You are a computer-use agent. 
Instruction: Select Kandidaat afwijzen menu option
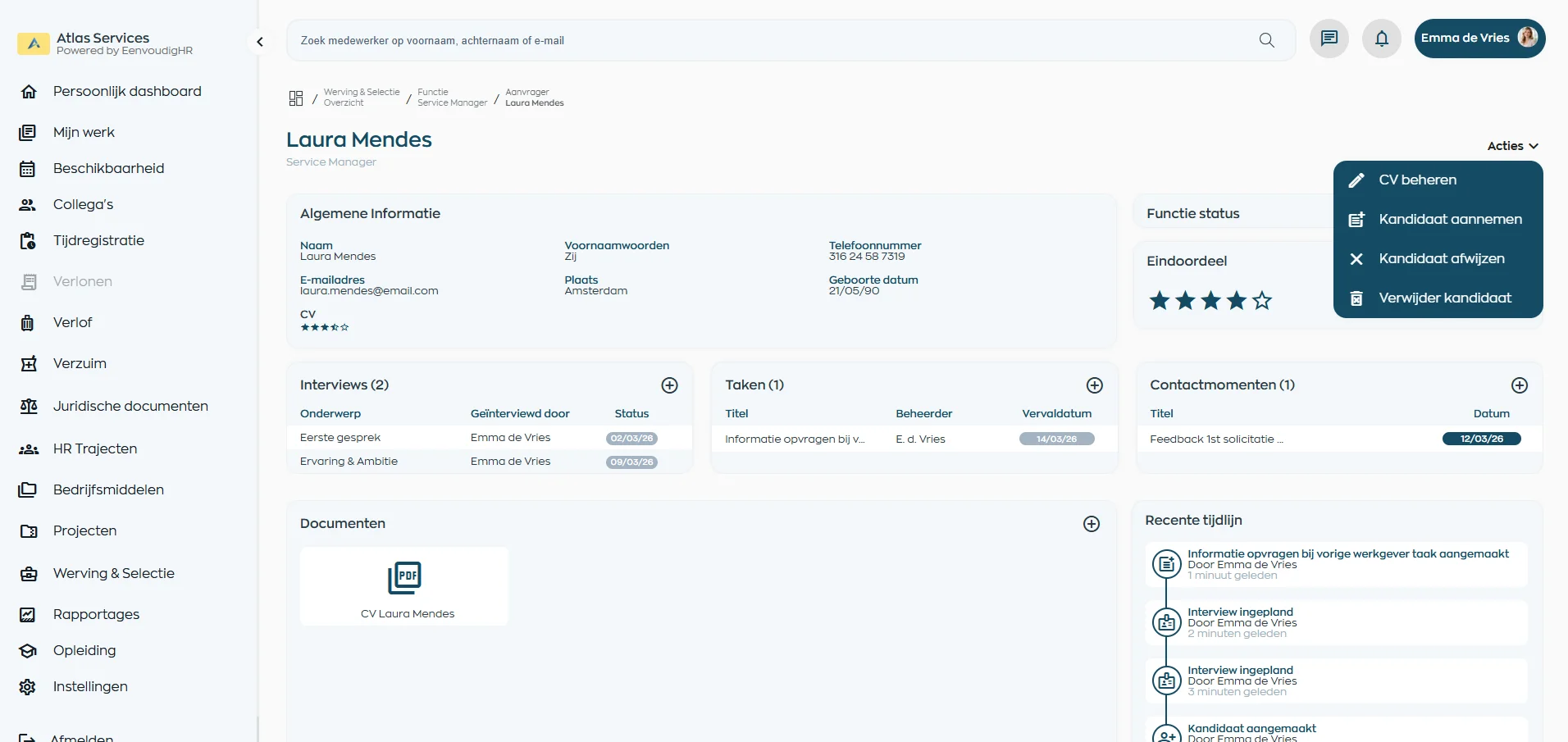pyautogui.click(x=1441, y=259)
